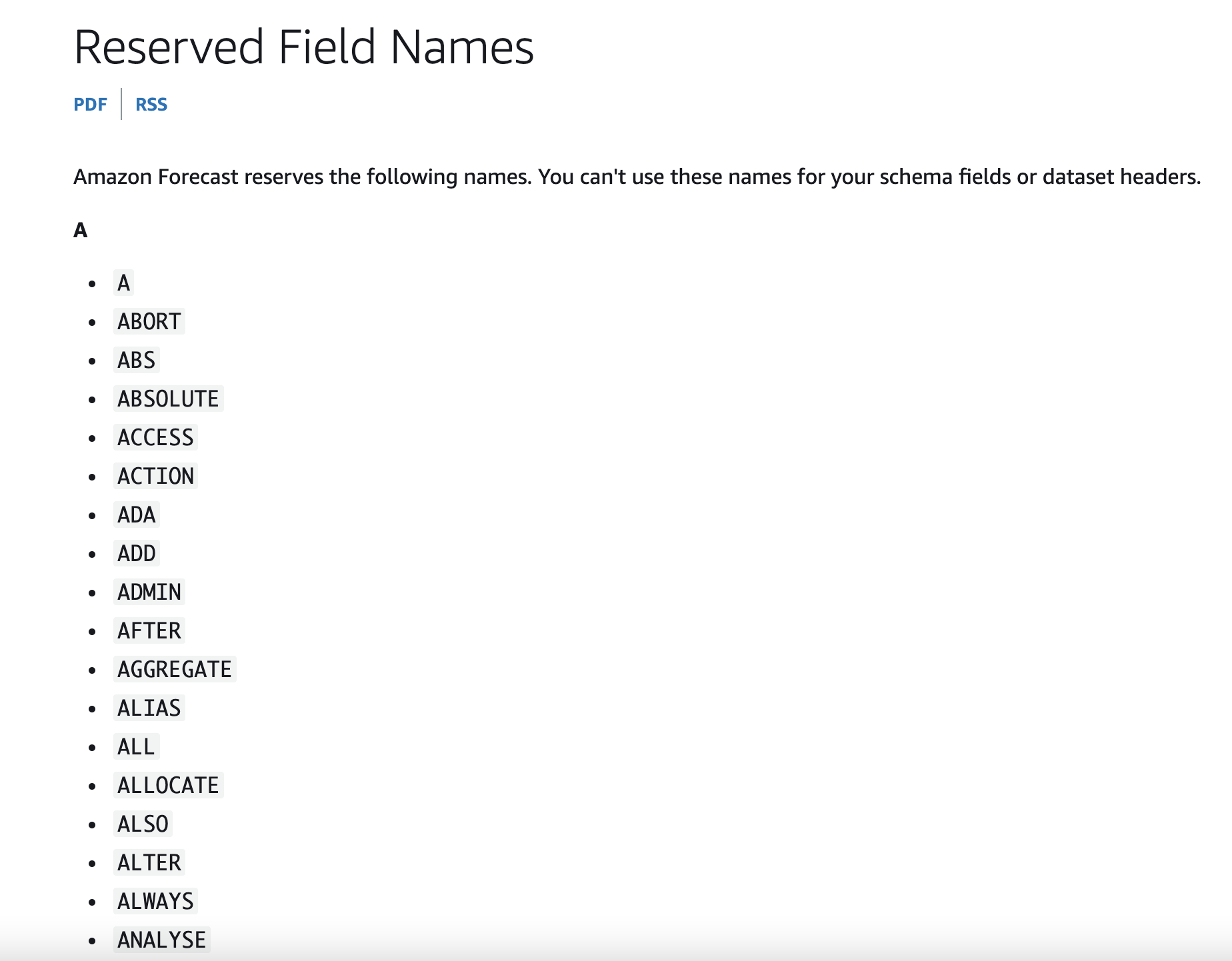Click the ADMIN reserved name
Viewport: 1232px width, 961px height.
[x=149, y=592]
